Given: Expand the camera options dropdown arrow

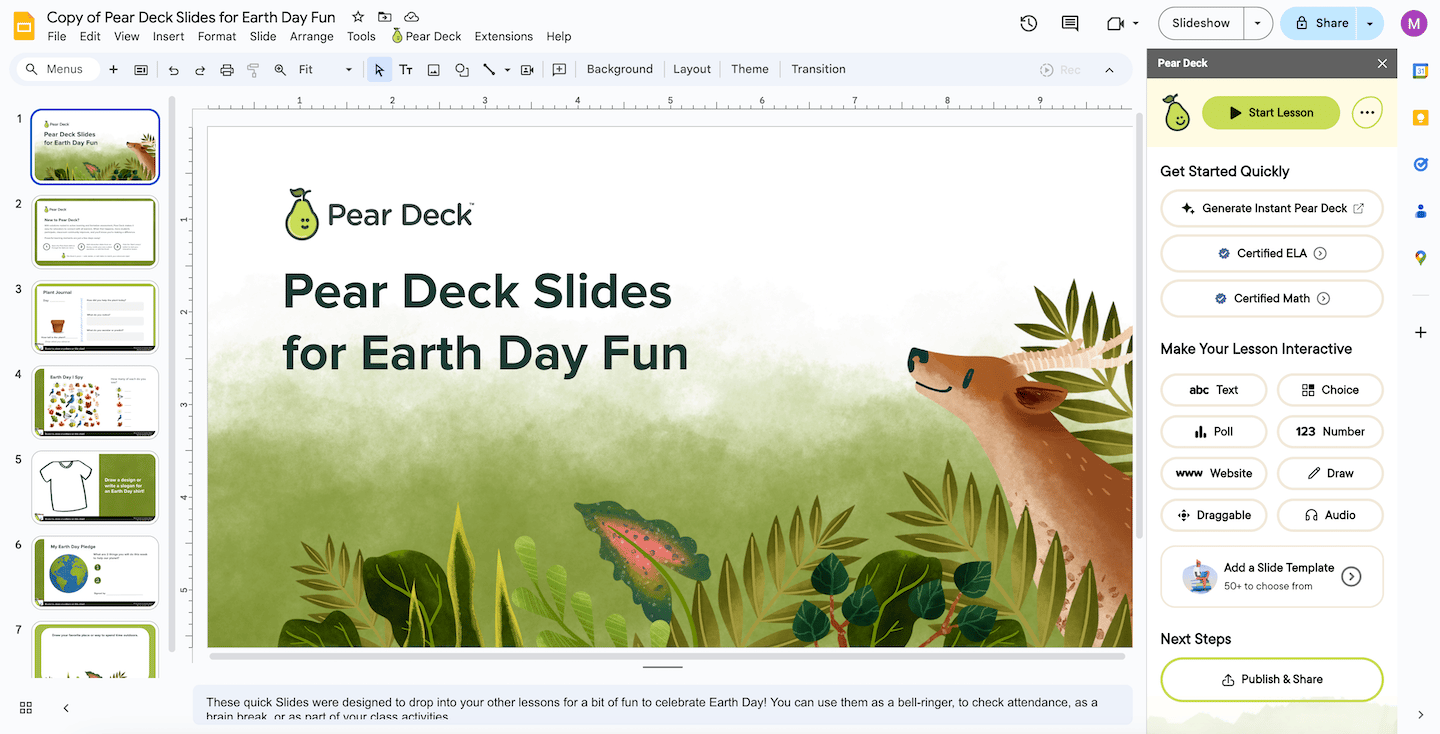Looking at the screenshot, I should (x=1136, y=23).
